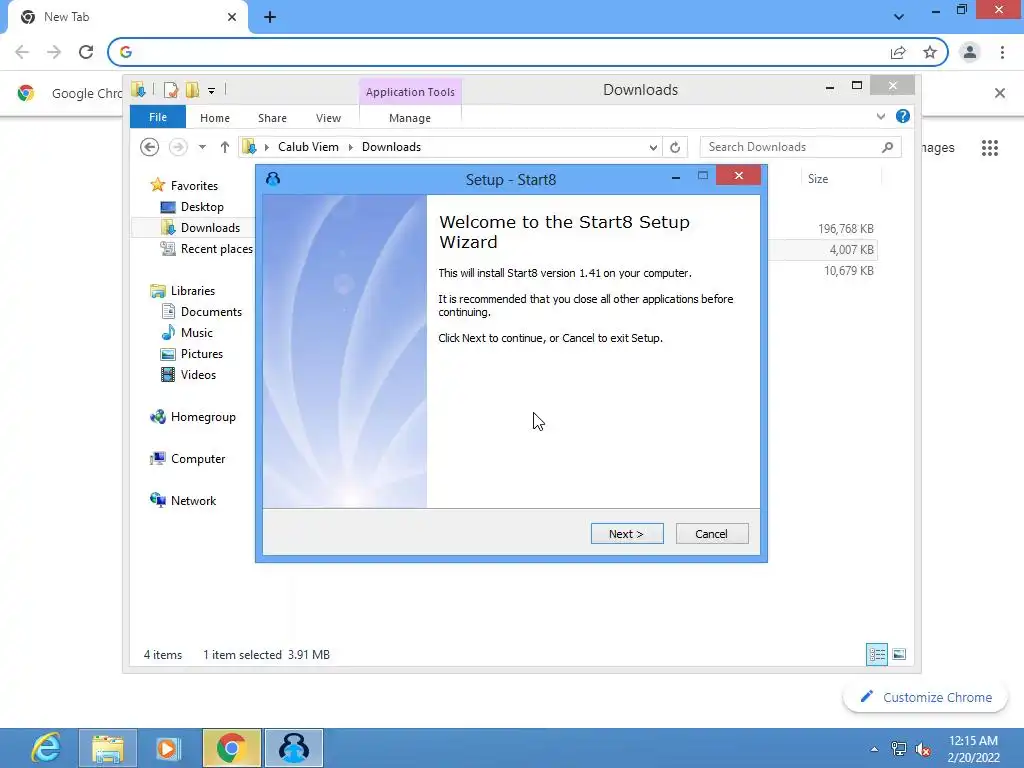The height and width of the screenshot is (768, 1024).
Task: Expand Explorer ribbon chevron
Action: (881, 116)
